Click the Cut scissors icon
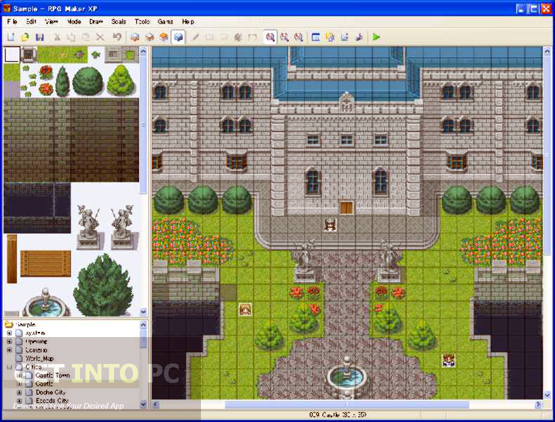Image resolution: width=555 pixels, height=422 pixels. click(57, 37)
